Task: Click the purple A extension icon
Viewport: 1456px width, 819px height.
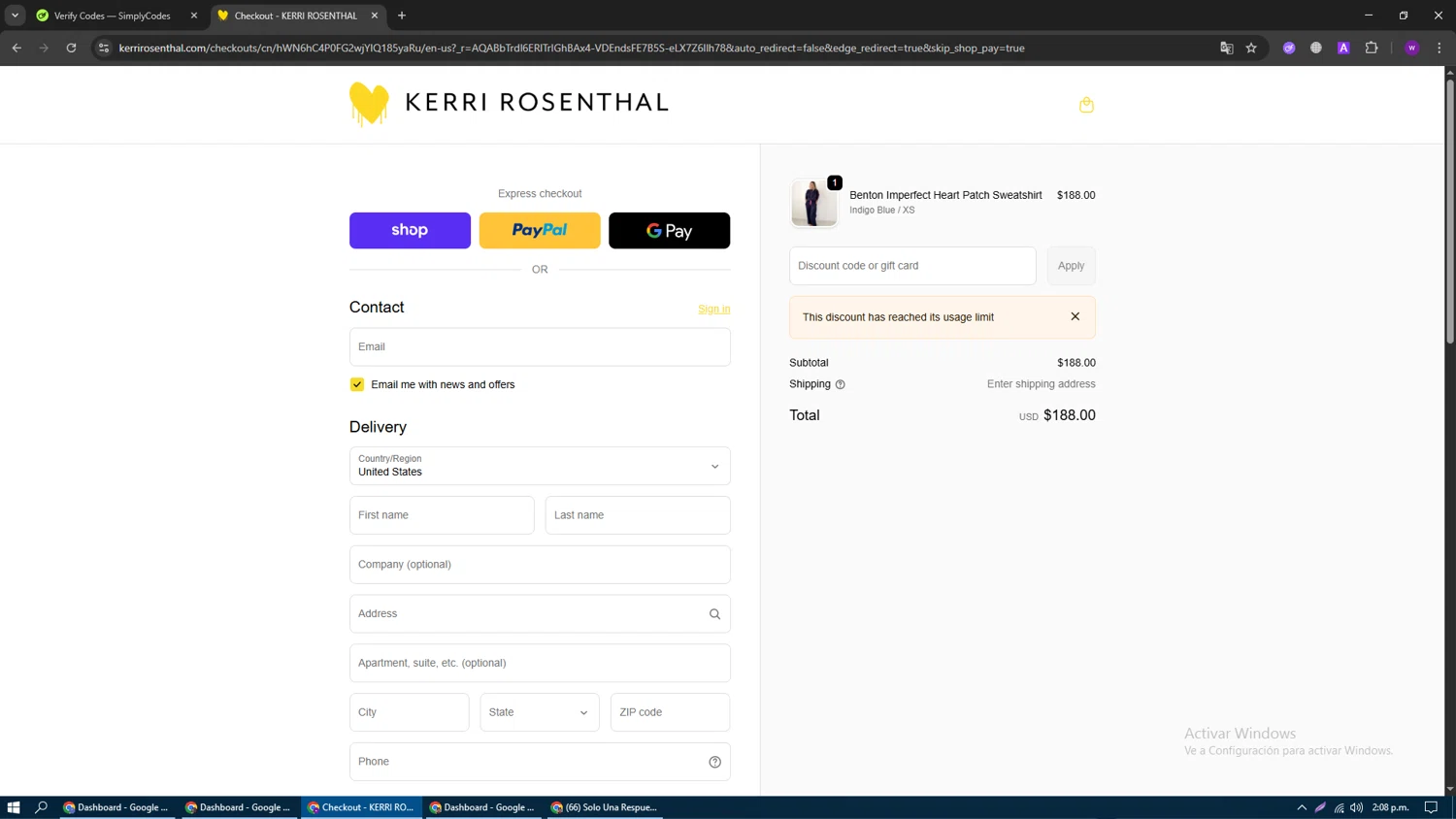Action: coord(1343,48)
